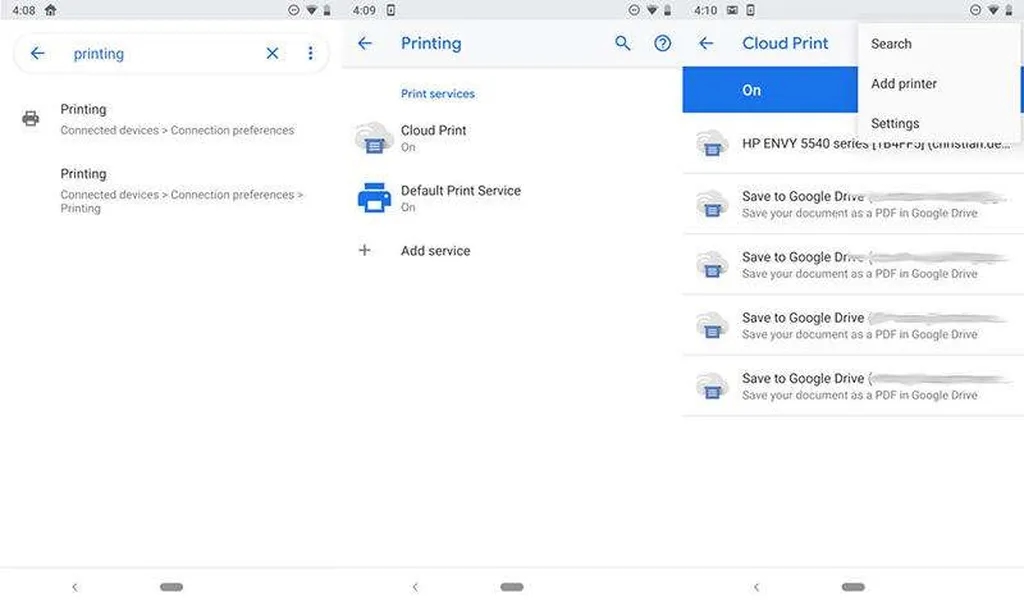Toggle the Cloud Print On bar
The height and width of the screenshot is (607, 1024).
770,90
